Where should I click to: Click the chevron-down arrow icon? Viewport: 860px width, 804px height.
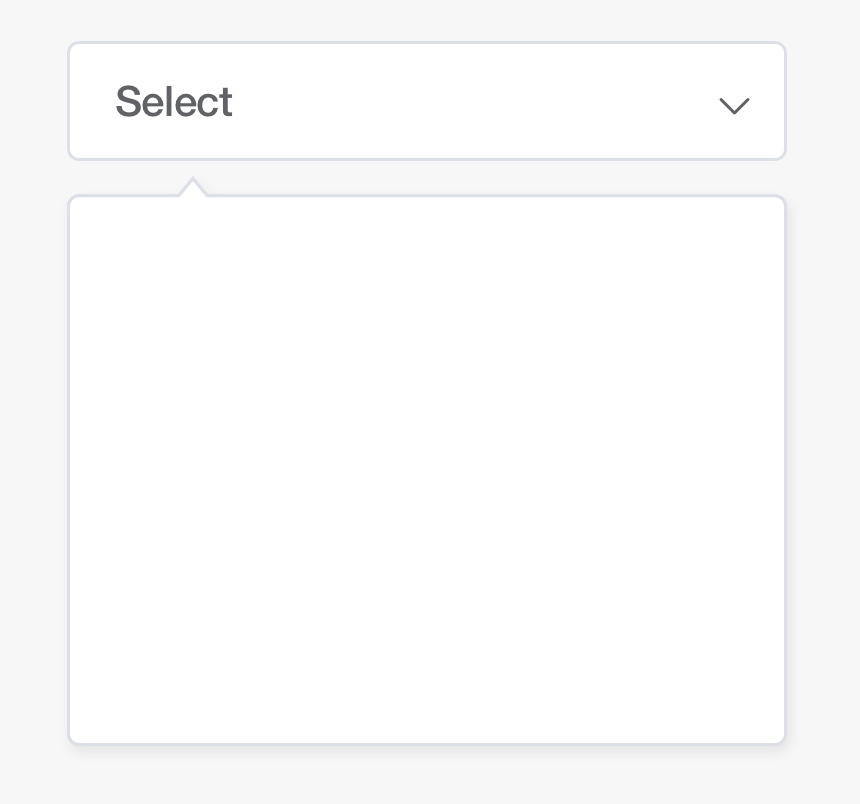coord(734,105)
